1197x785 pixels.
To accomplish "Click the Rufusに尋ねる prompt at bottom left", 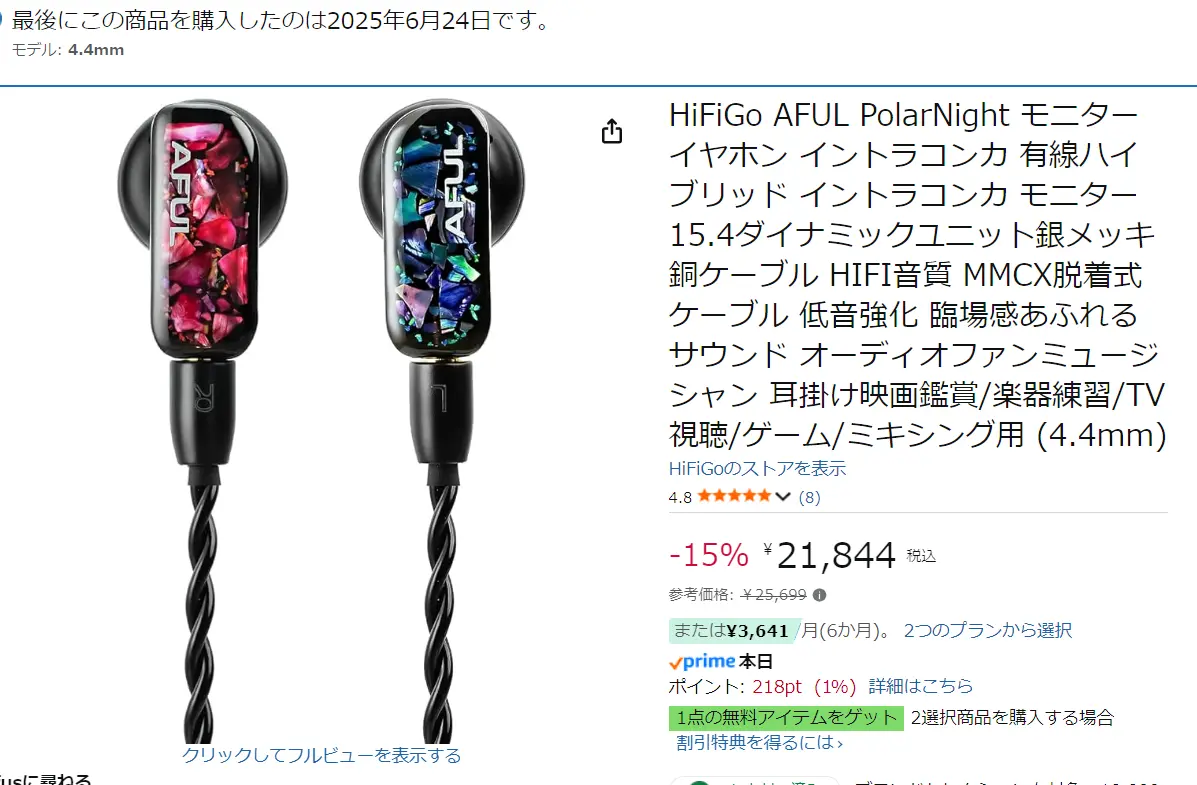I will pos(46,779).
